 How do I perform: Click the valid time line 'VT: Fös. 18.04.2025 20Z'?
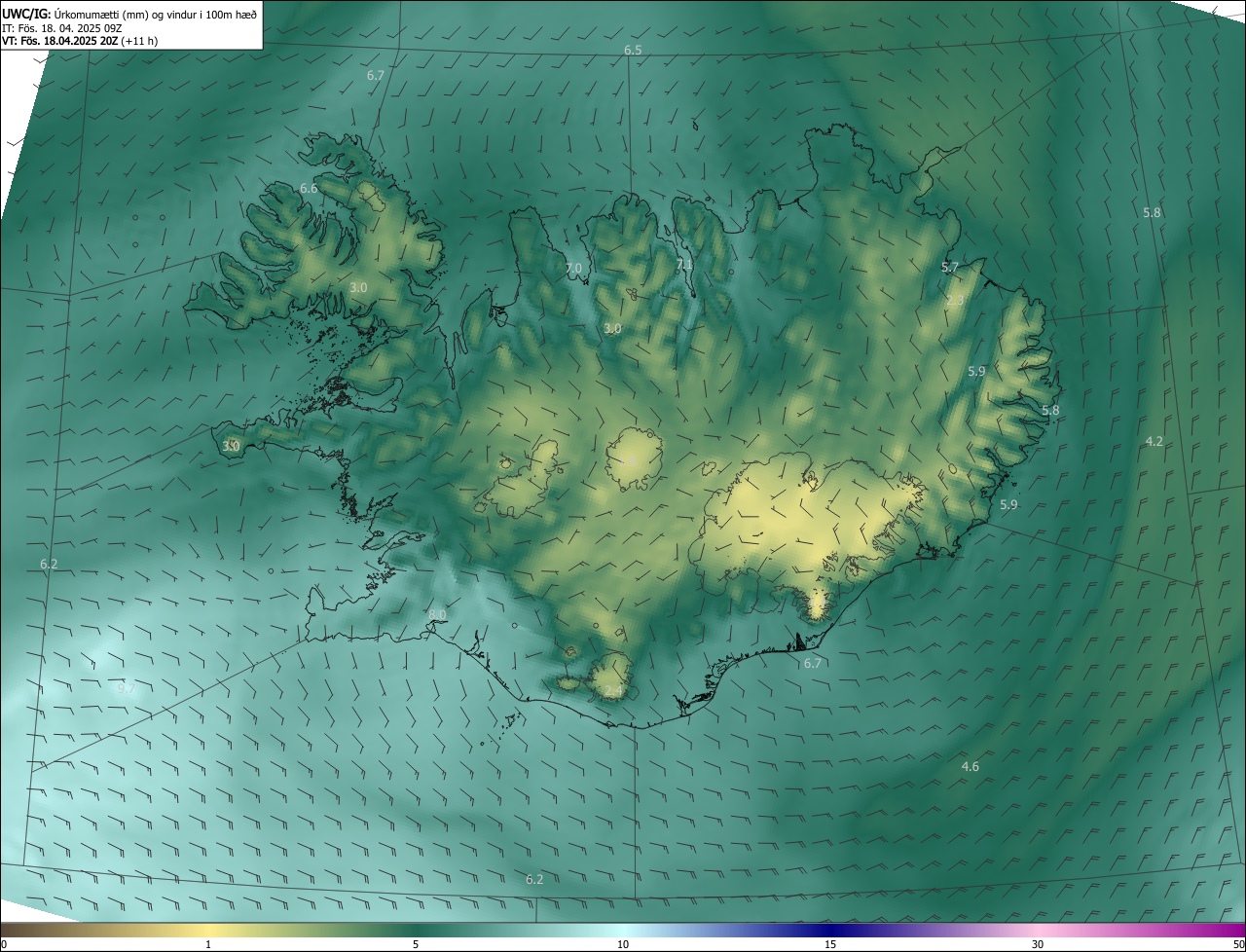point(60,41)
